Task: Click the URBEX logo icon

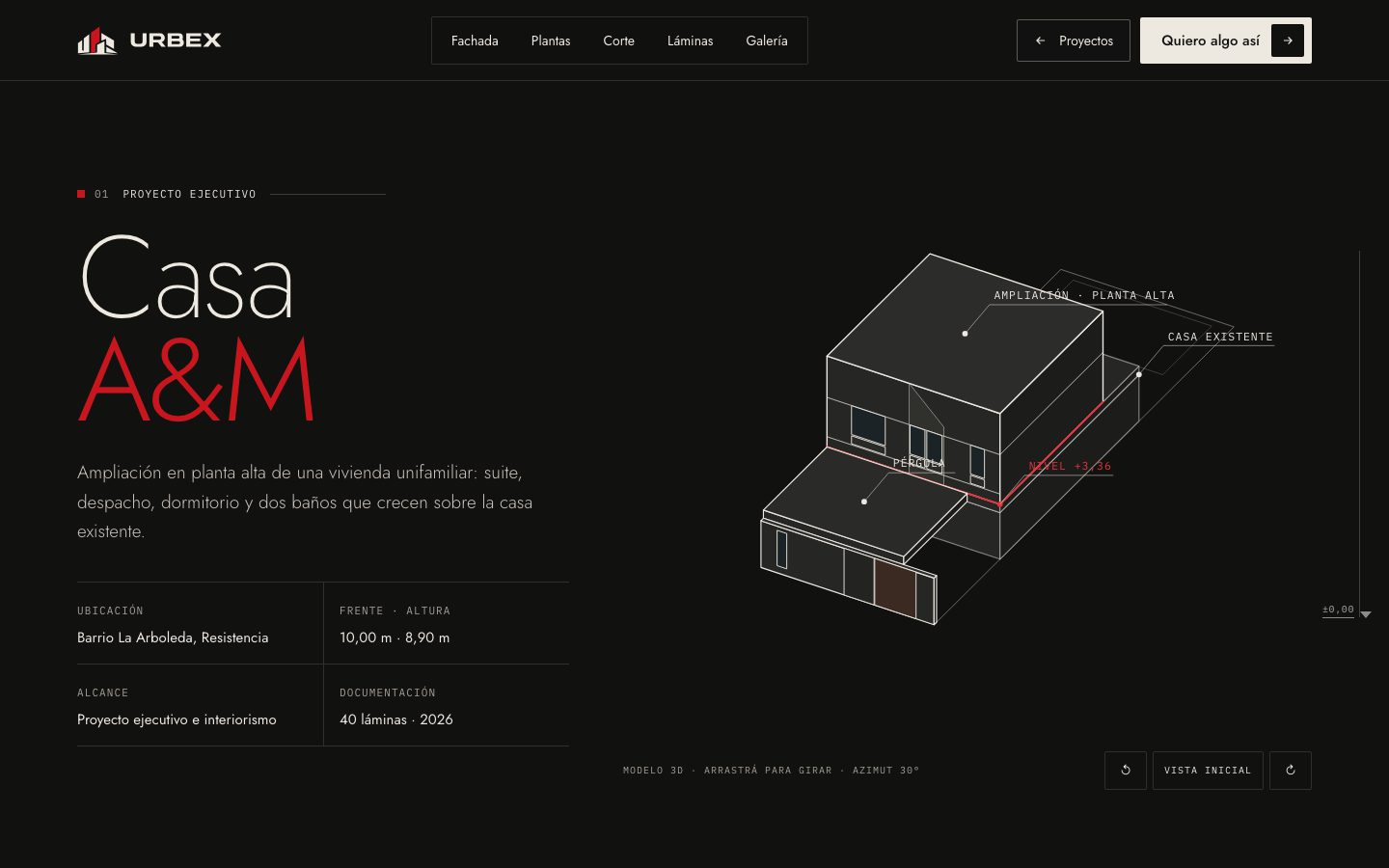Action: coord(96,41)
